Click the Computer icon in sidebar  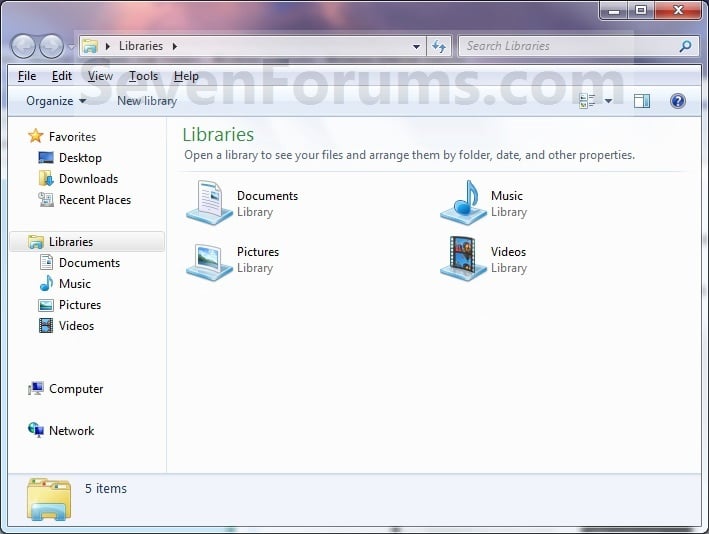pos(35,388)
